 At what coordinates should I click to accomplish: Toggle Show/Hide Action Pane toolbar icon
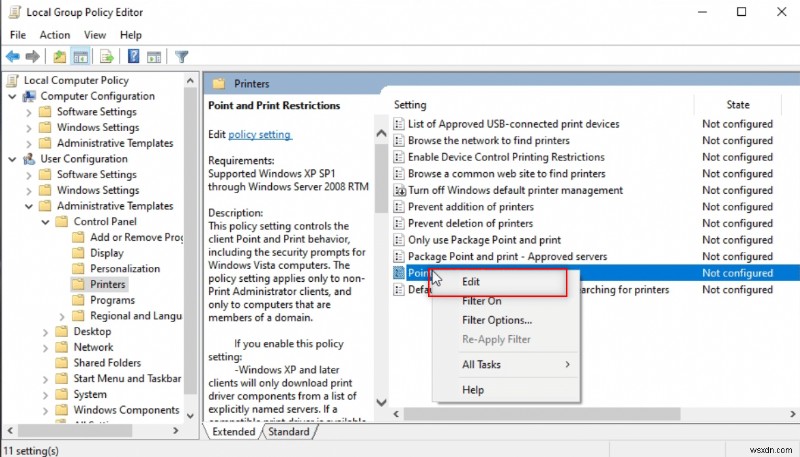click(154, 57)
